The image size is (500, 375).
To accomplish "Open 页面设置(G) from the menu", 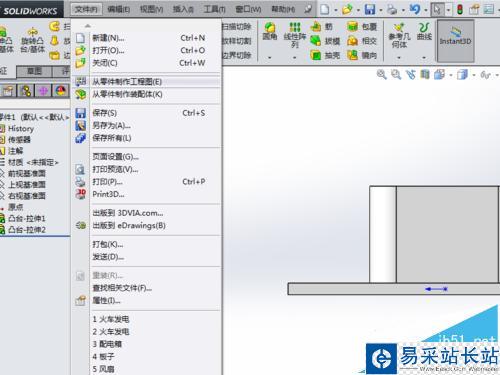I will 147,157.
